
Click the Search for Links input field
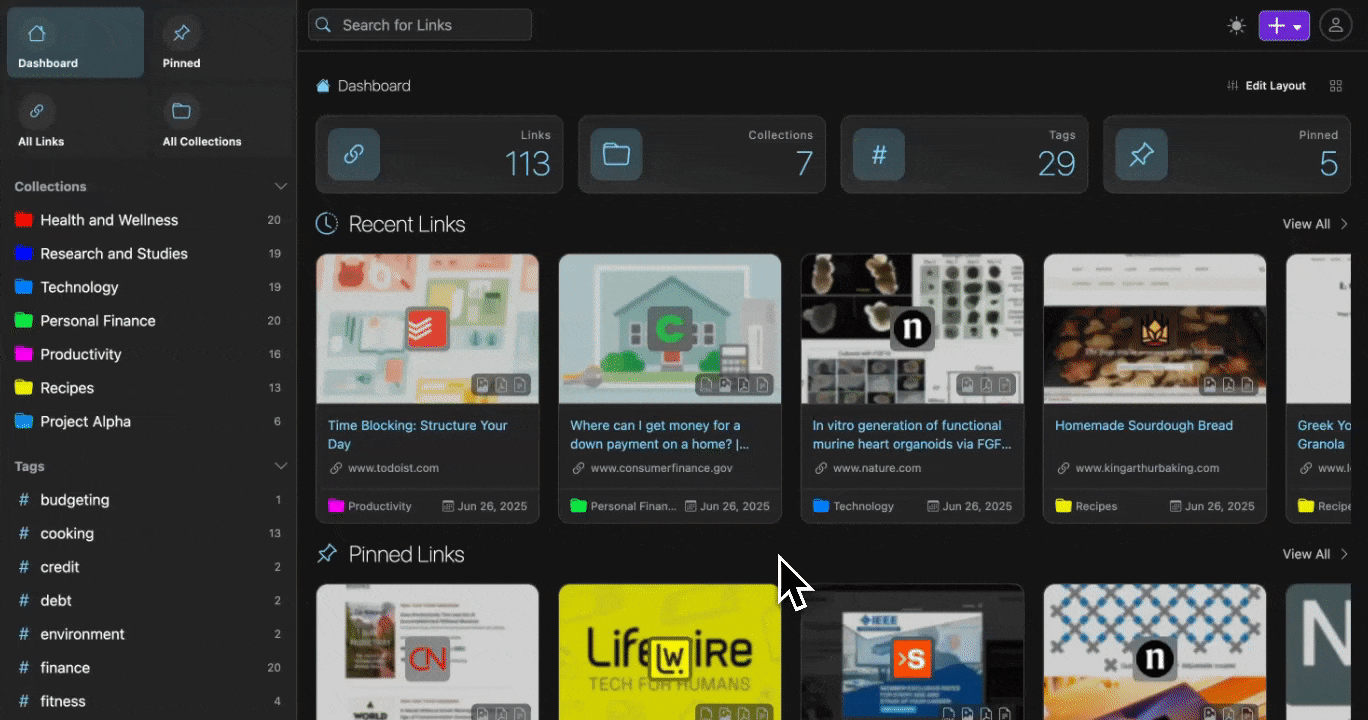(x=430, y=24)
